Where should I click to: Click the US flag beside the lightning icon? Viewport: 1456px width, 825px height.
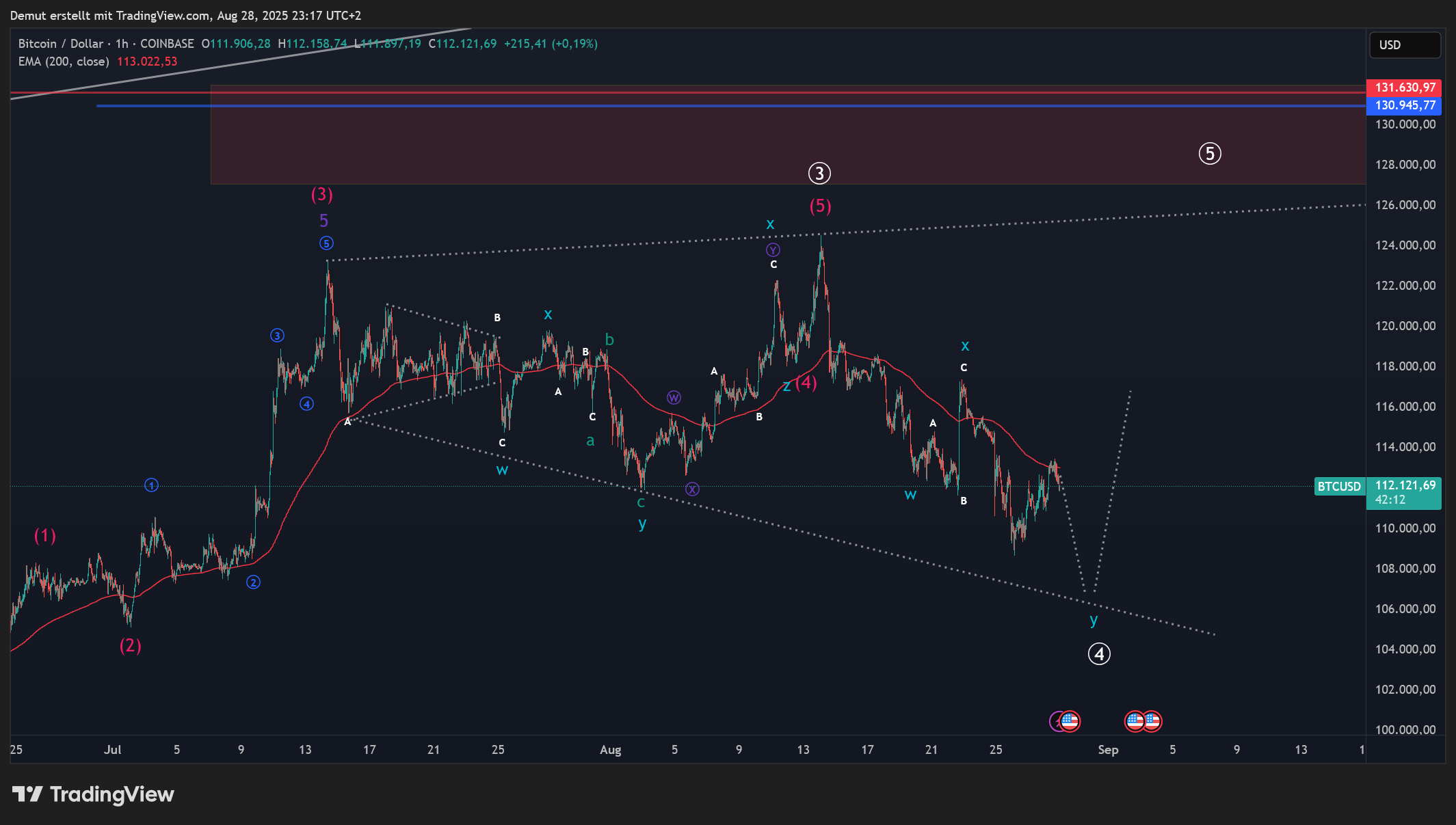[1070, 721]
